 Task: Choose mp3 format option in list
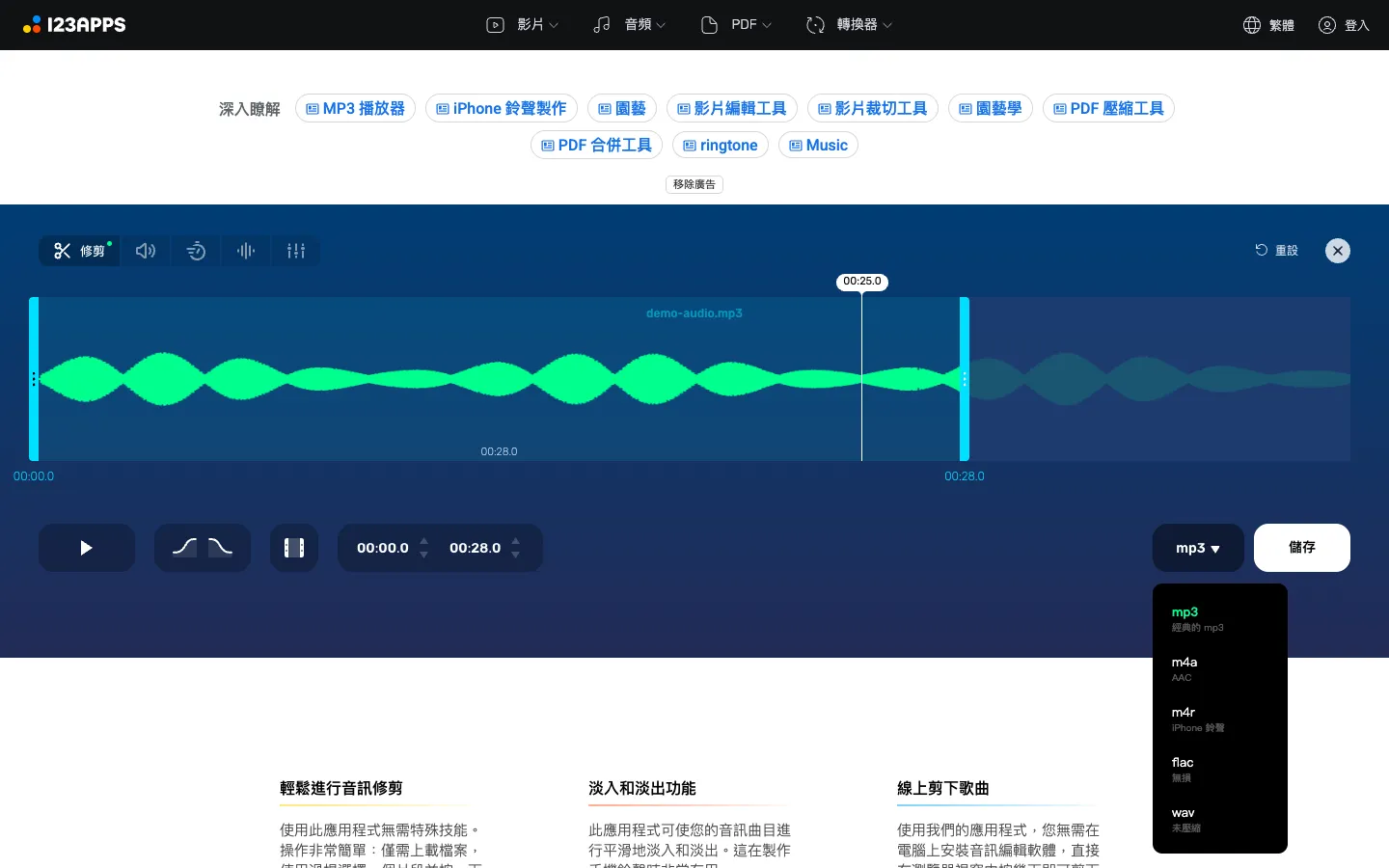[1220, 619]
